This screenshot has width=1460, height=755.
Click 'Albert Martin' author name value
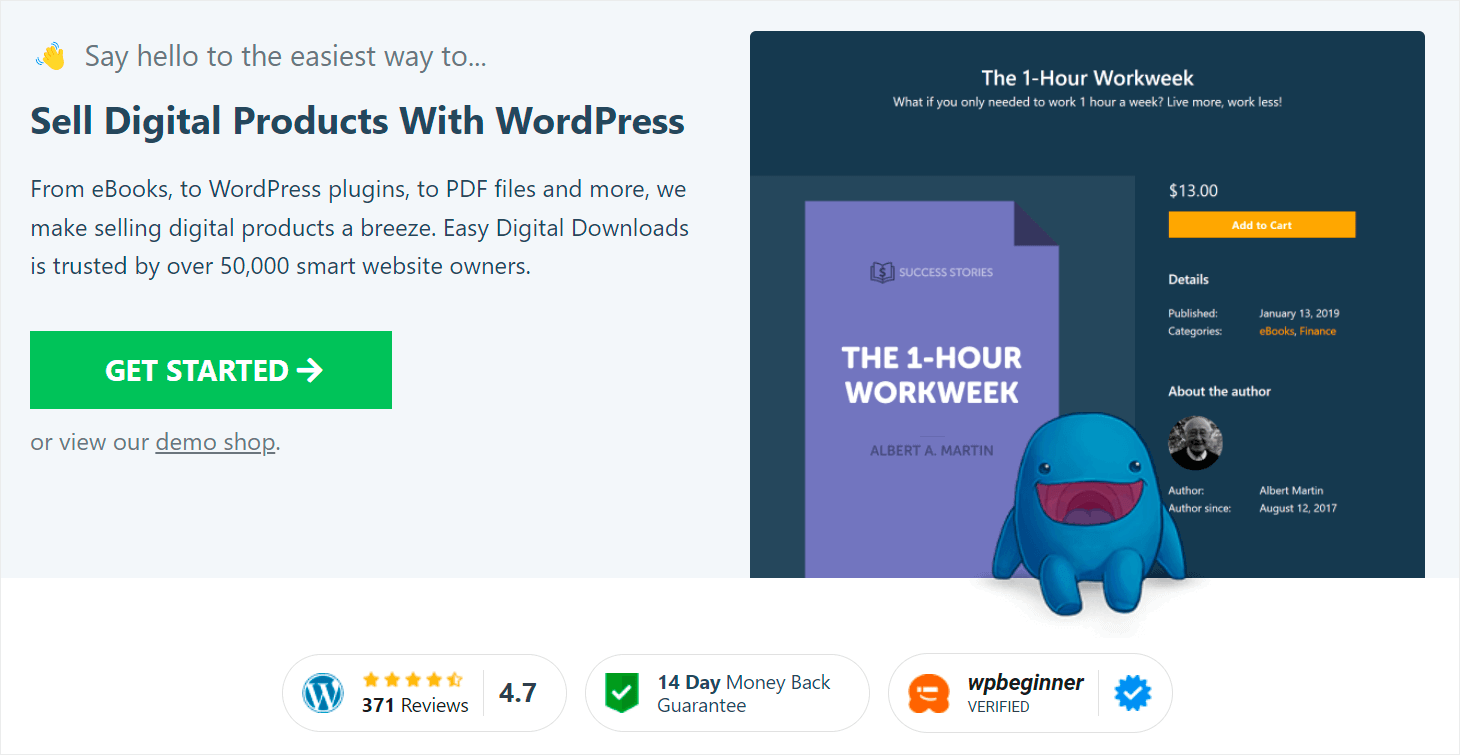pyautogui.click(x=1291, y=490)
